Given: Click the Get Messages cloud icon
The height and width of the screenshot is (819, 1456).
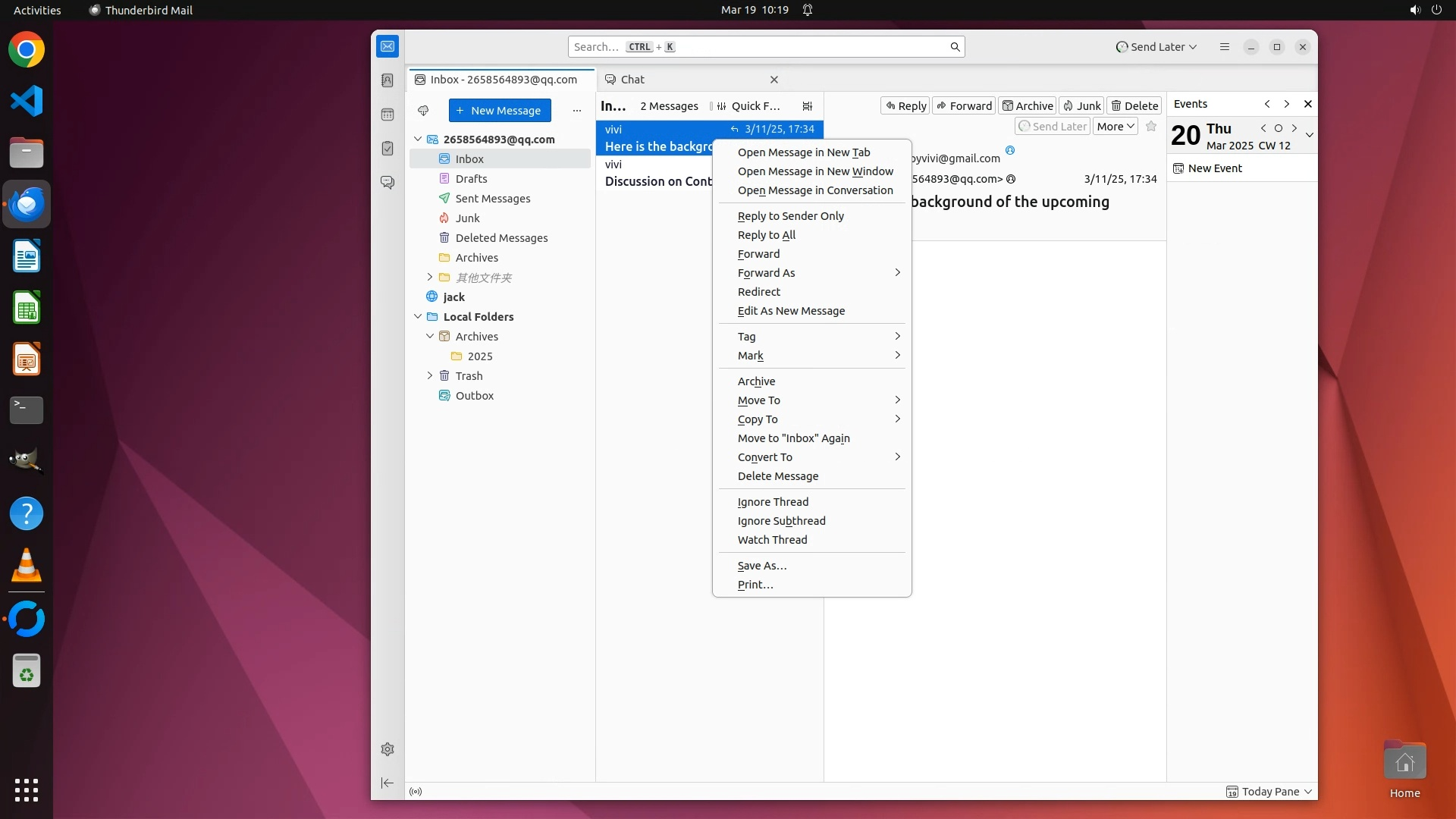Looking at the screenshot, I should (423, 111).
